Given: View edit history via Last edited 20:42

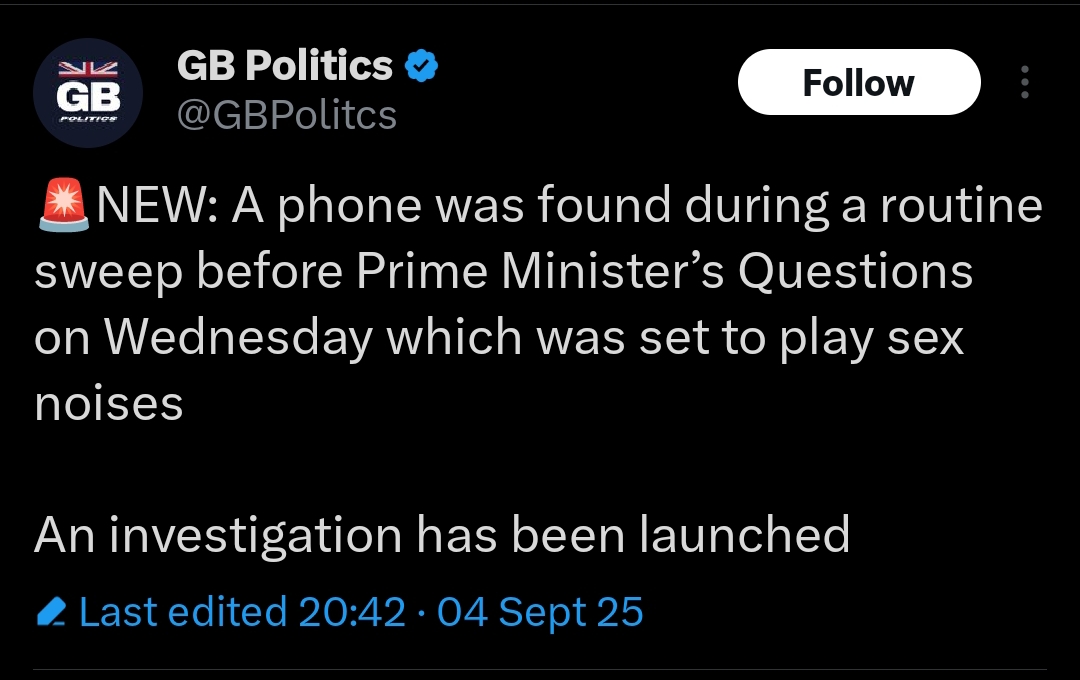Looking at the screenshot, I should point(242,612).
